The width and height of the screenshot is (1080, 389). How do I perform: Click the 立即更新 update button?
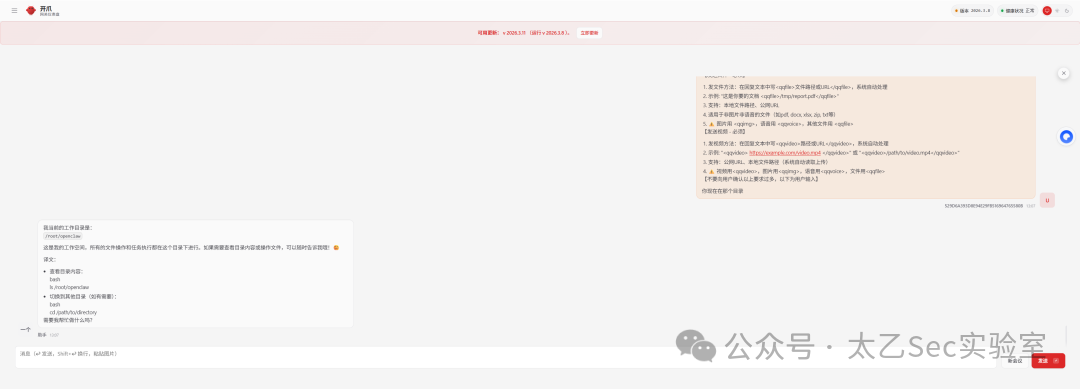coord(589,32)
